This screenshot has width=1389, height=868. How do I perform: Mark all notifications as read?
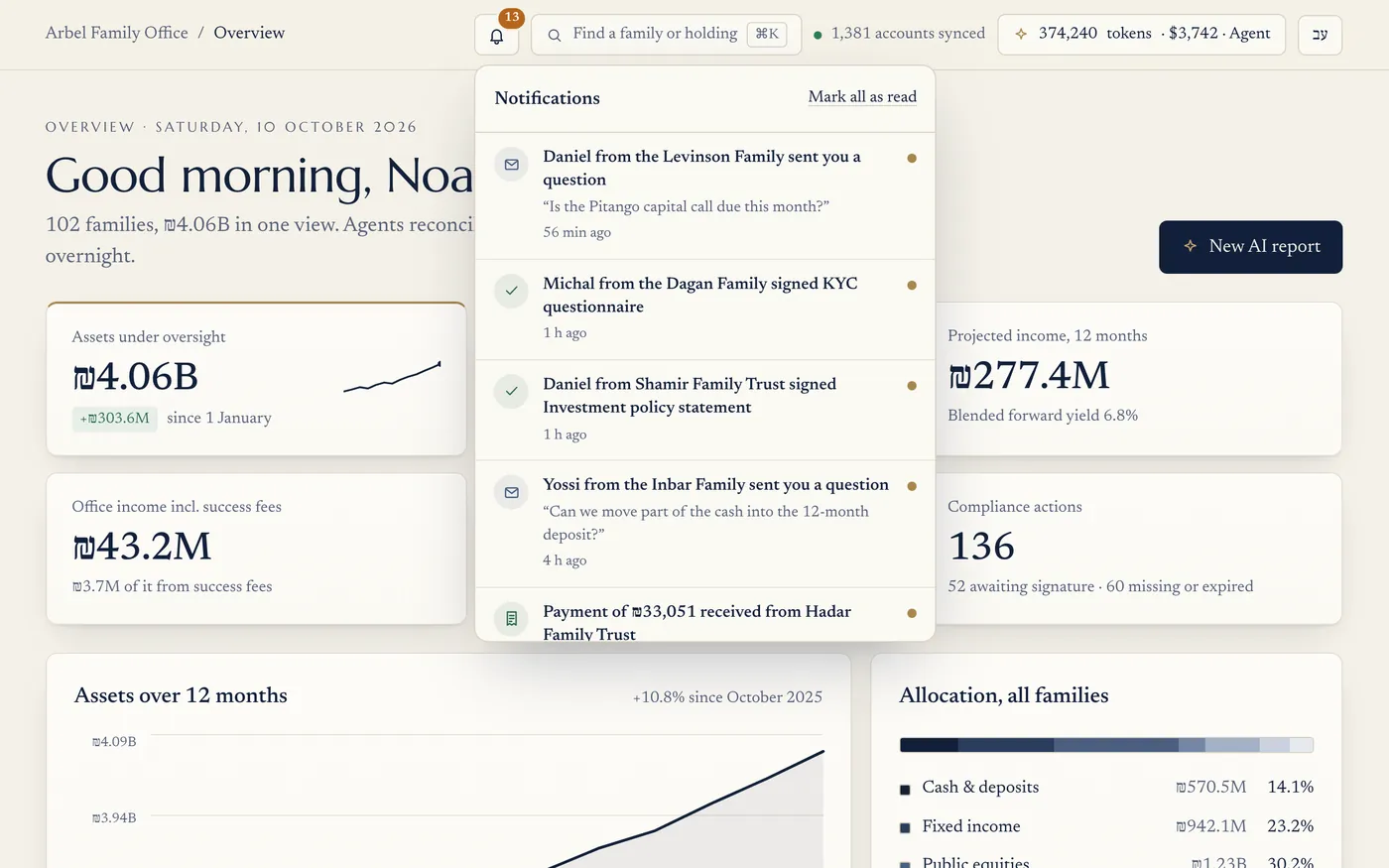tap(862, 97)
